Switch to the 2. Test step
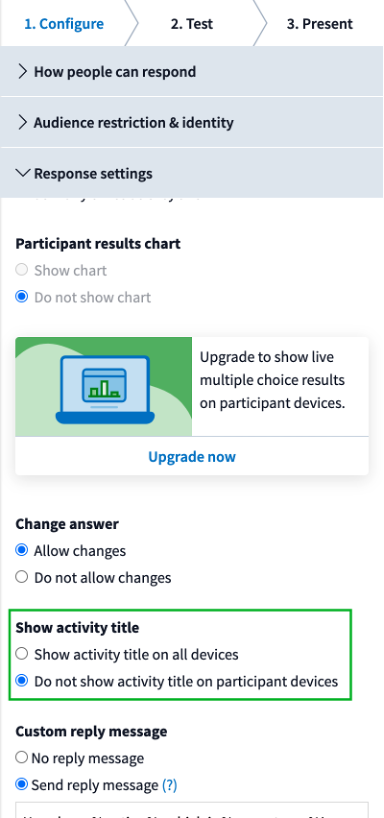384x818 pixels. coord(192,24)
